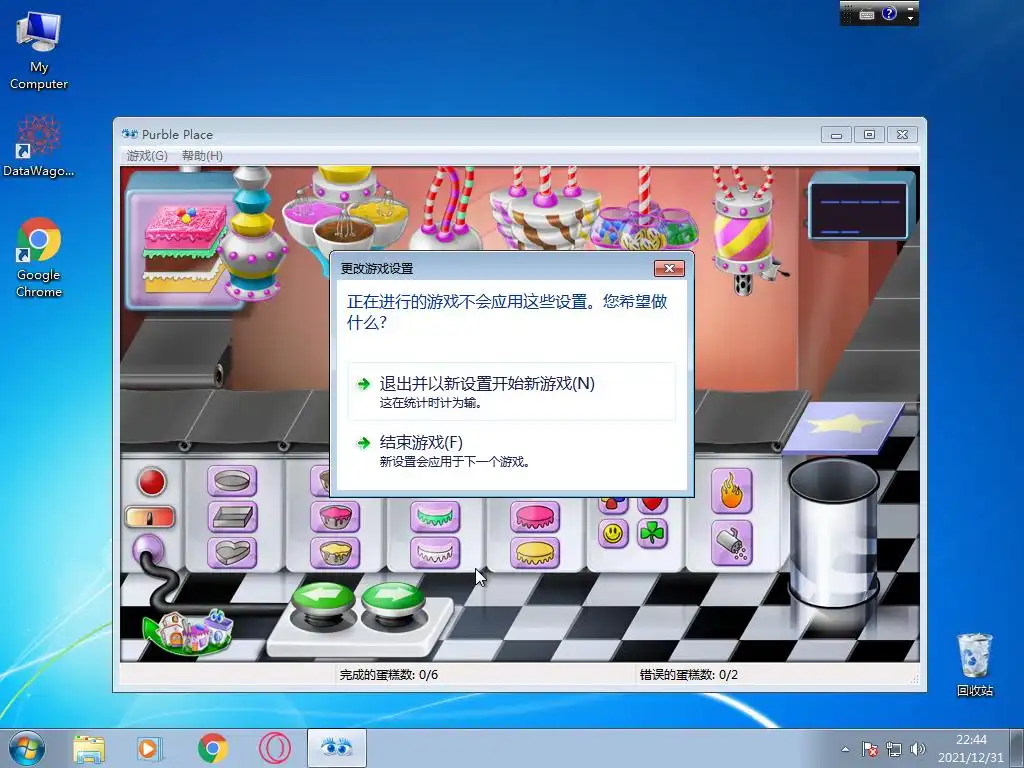Viewport: 1024px width, 768px height.
Task: Launch media player from taskbar
Action: (x=149, y=748)
